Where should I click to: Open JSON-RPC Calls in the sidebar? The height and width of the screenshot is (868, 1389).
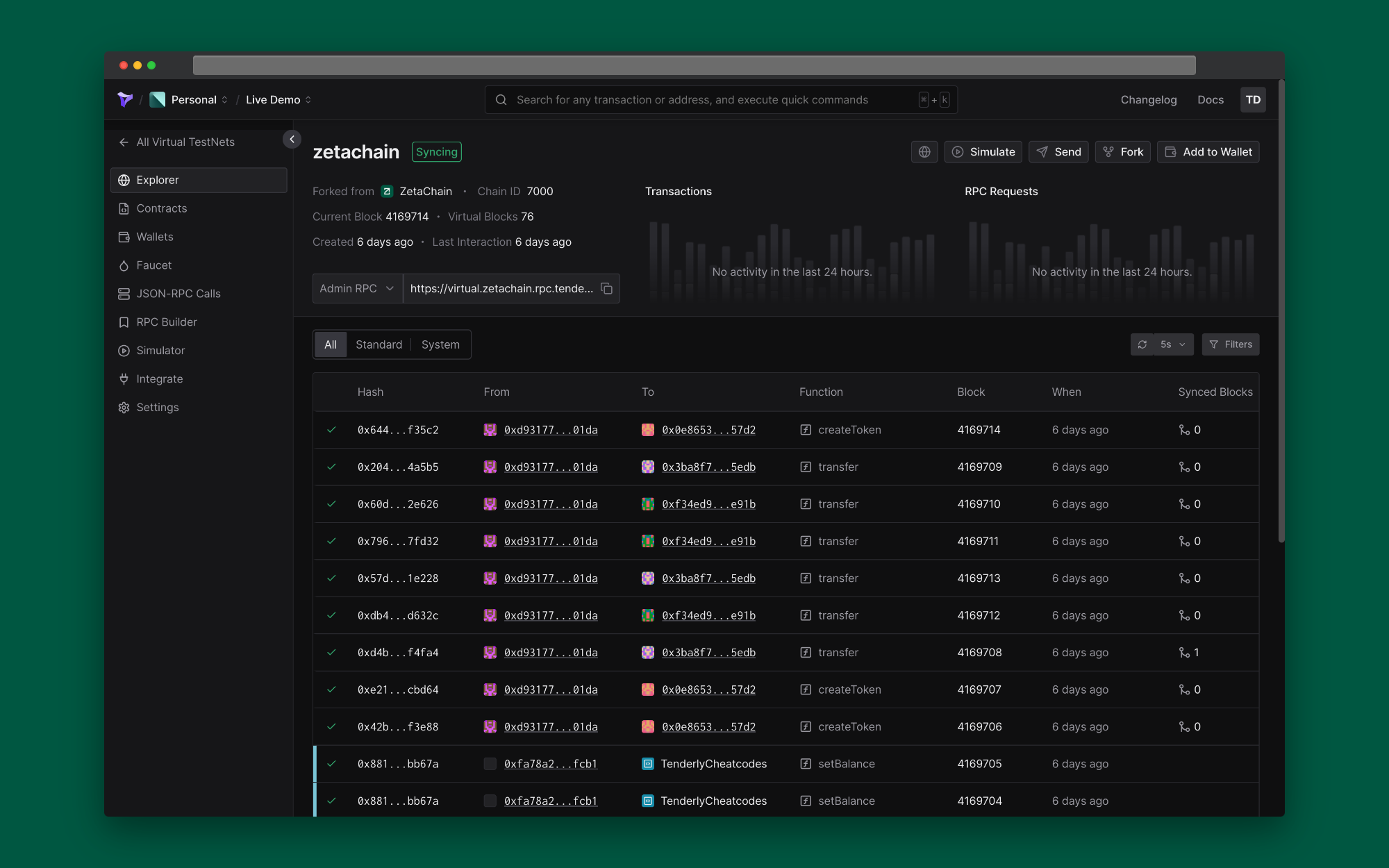pyautogui.click(x=178, y=294)
